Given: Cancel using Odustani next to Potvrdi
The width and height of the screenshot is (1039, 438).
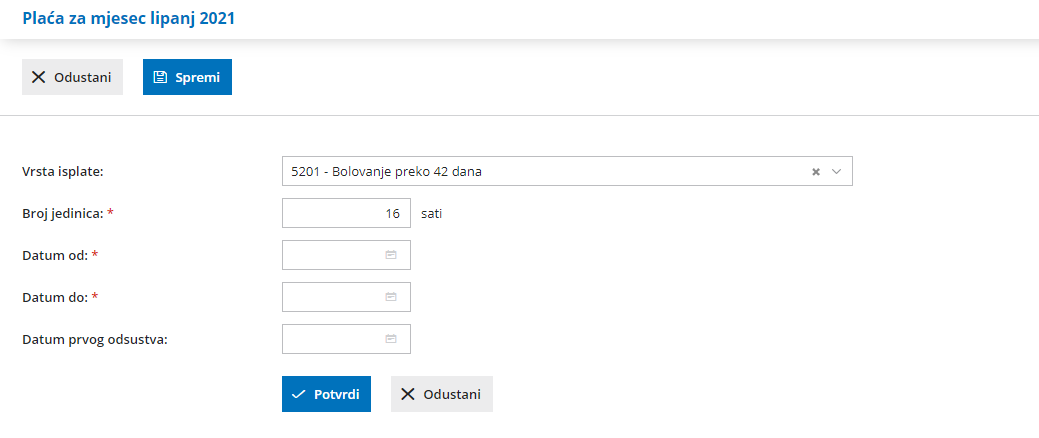Looking at the screenshot, I should point(441,394).
